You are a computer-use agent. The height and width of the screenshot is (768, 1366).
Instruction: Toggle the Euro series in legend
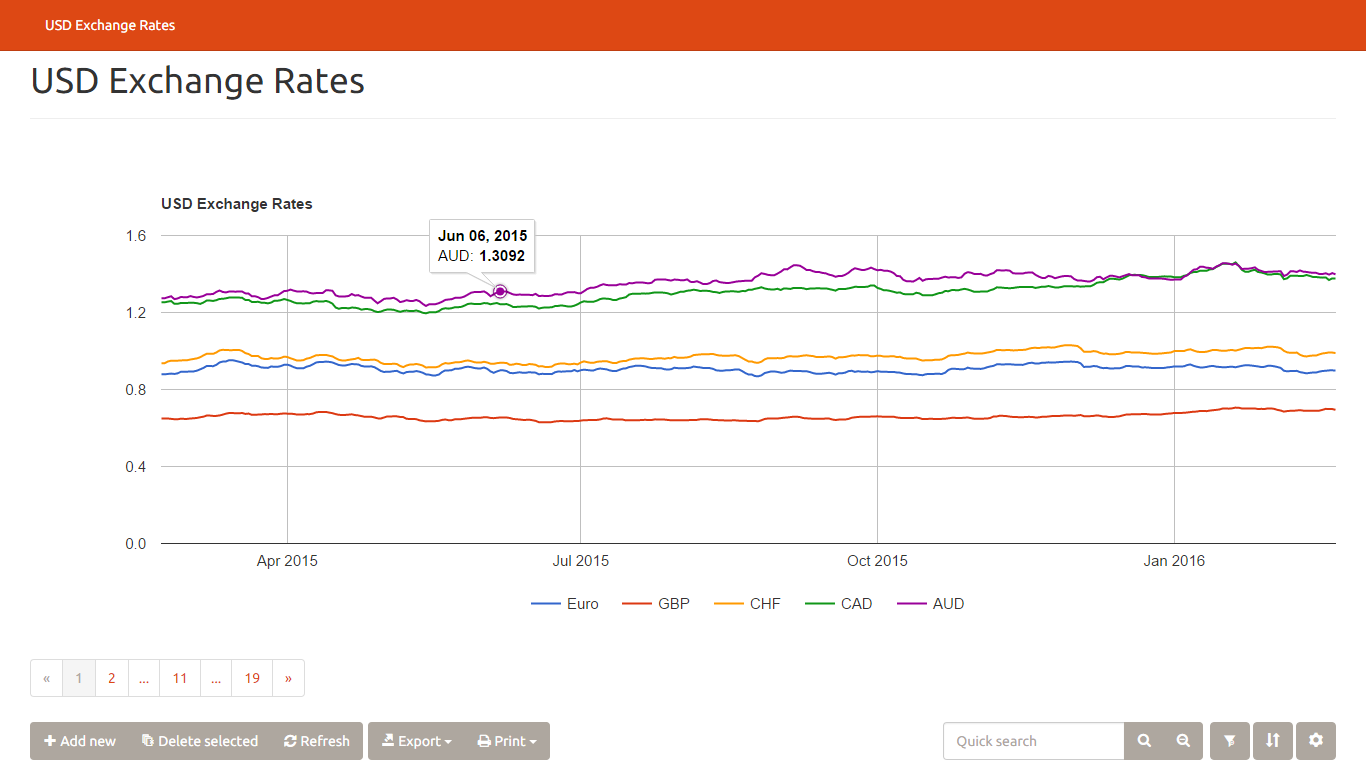tap(566, 604)
